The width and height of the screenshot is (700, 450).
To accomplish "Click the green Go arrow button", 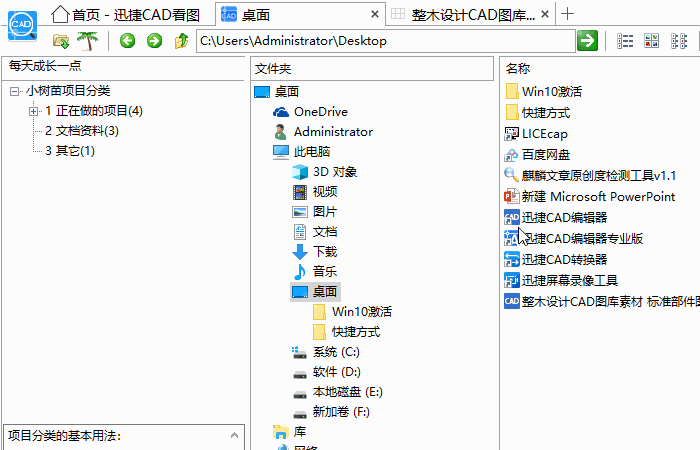I will [588, 41].
